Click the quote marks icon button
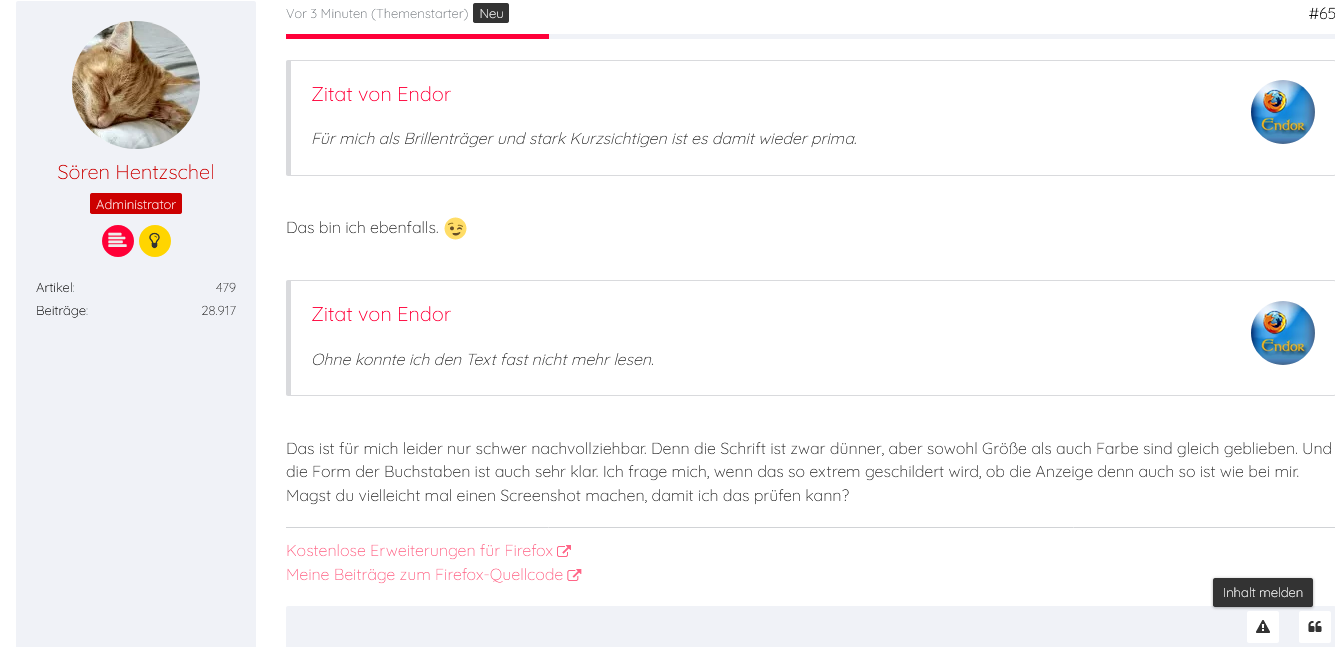 tap(1315, 627)
